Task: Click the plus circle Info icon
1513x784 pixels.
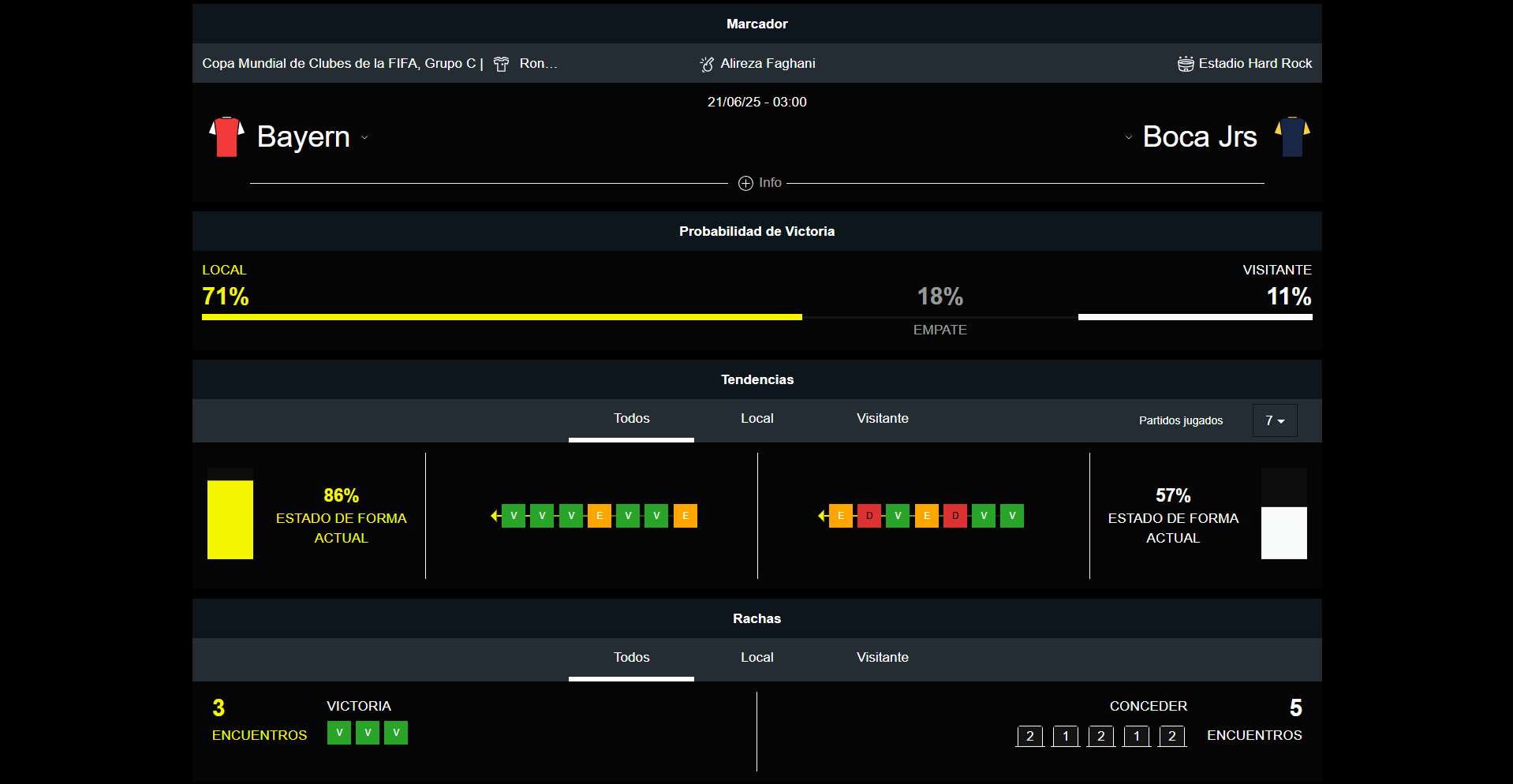Action: pos(745,183)
